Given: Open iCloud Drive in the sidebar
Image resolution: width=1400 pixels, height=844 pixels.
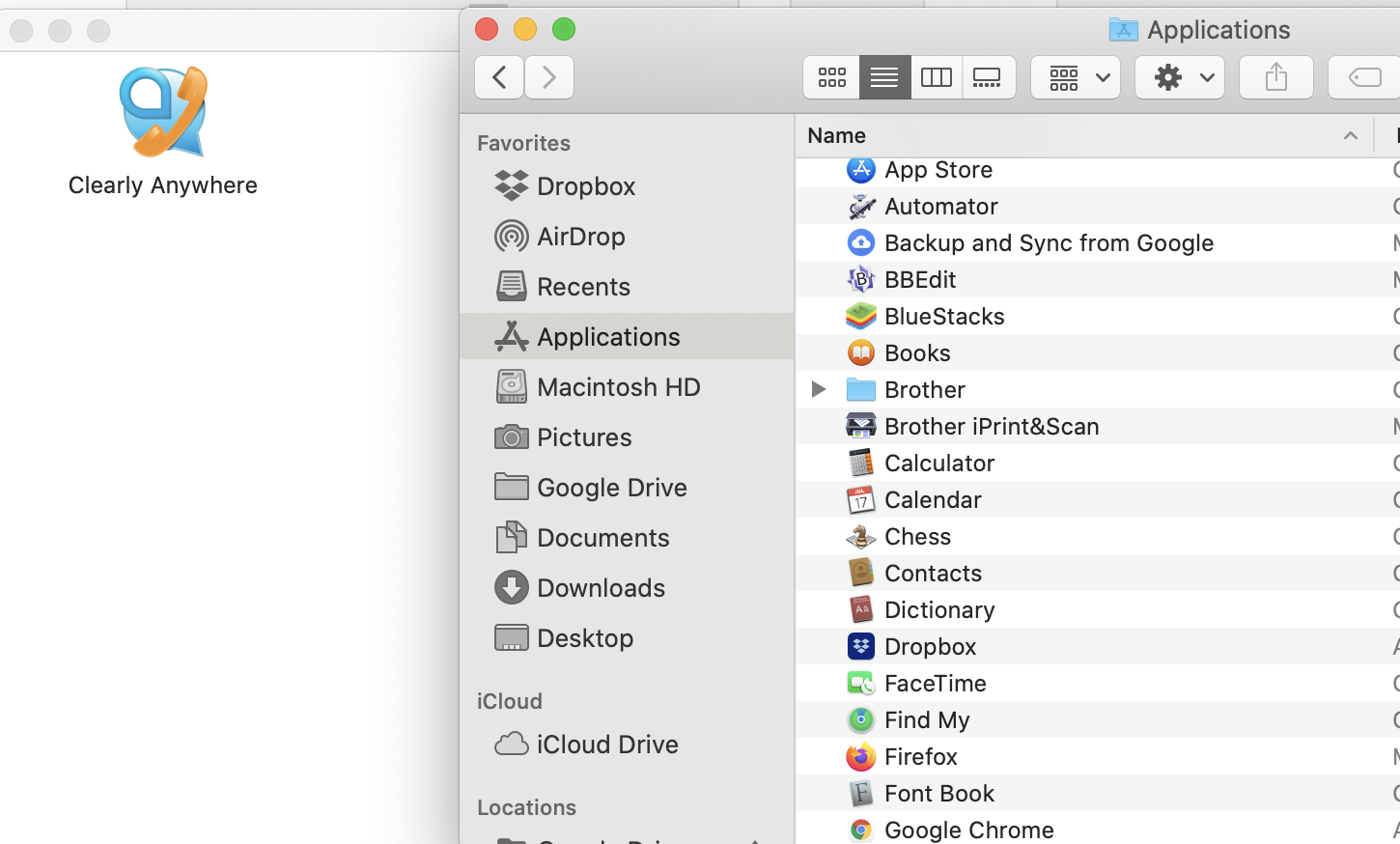Looking at the screenshot, I should (628, 744).
